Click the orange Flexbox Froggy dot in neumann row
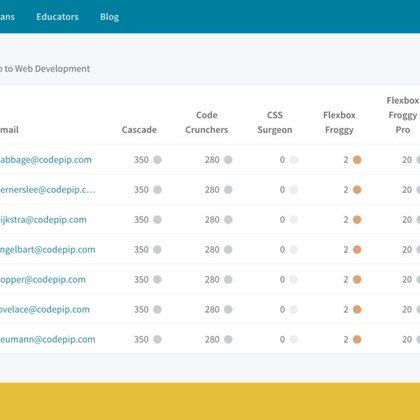420x420 pixels. [357, 339]
